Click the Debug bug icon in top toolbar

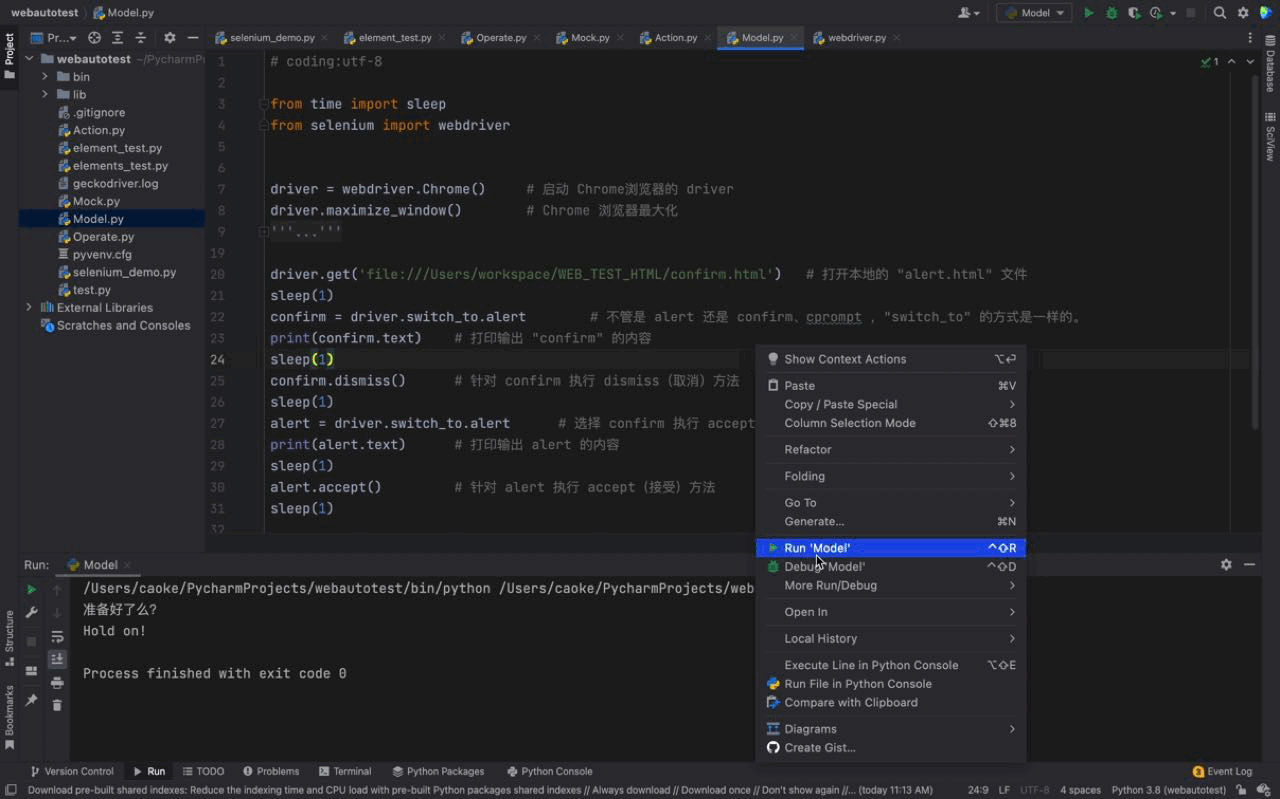point(1112,13)
